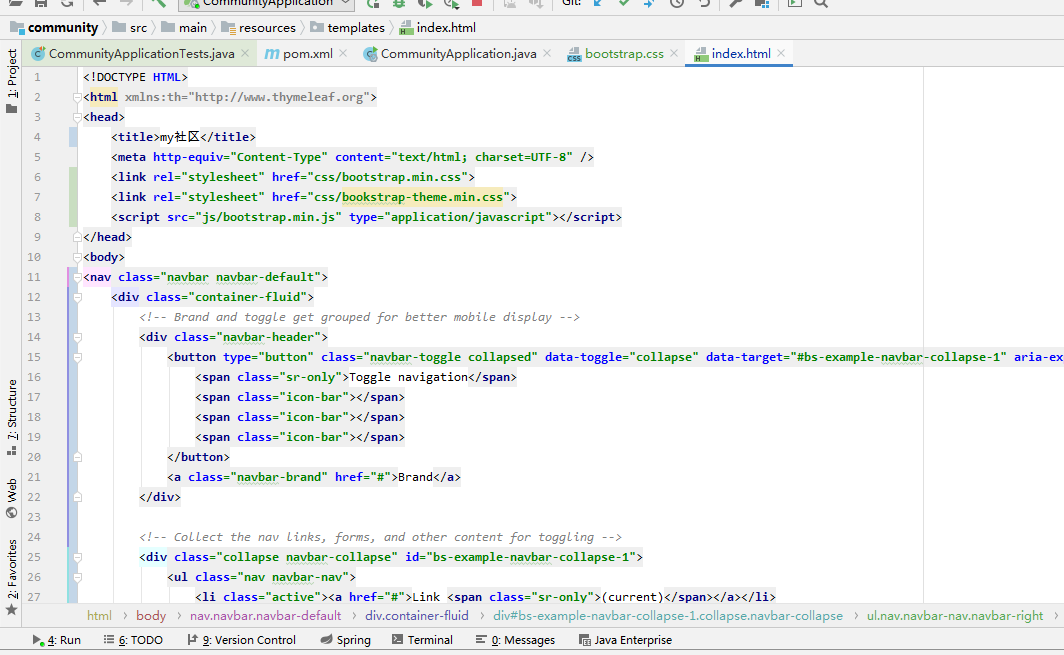1064x655 pixels.
Task: Click Toggle navigation span text
Action: click(x=408, y=377)
